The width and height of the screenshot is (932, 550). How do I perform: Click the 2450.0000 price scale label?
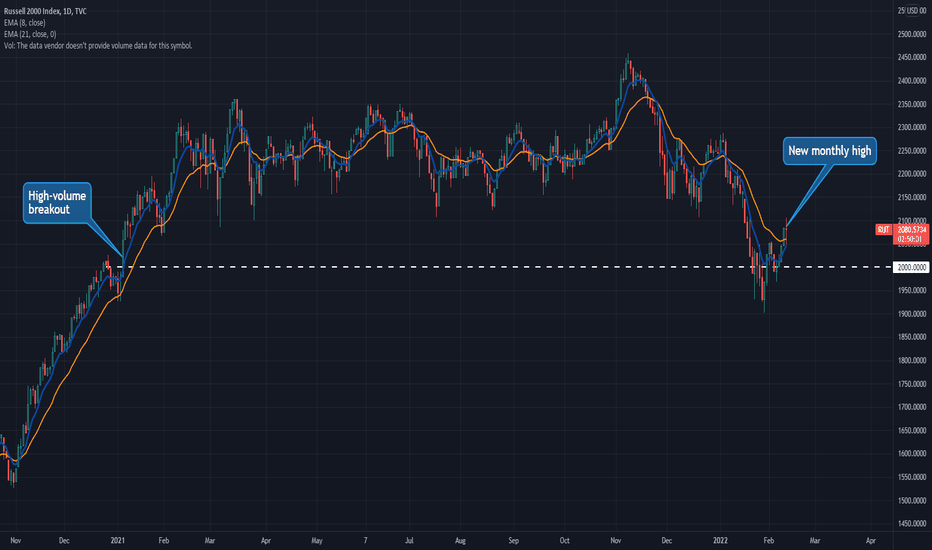tap(912, 57)
